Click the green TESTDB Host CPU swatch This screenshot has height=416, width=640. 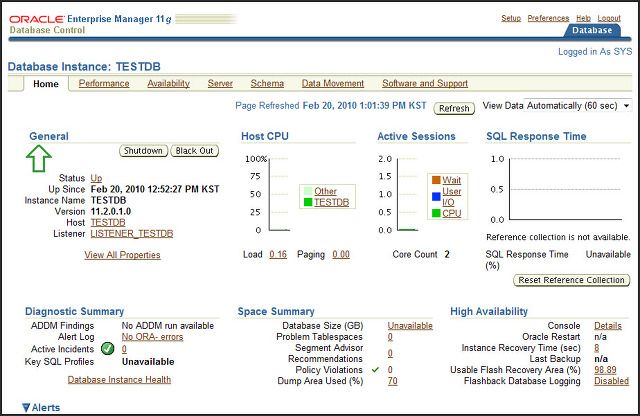tap(308, 202)
